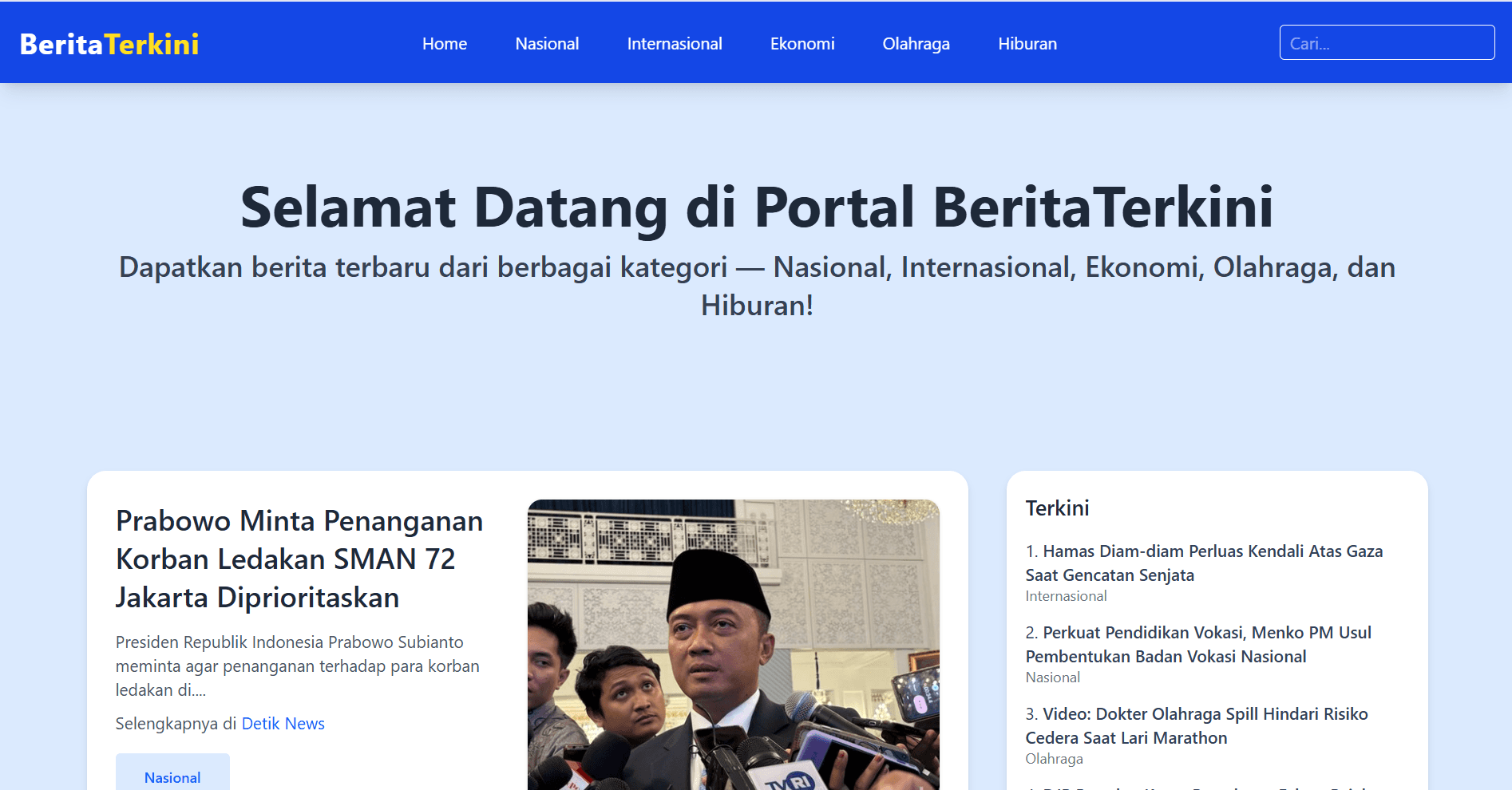This screenshot has height=790, width=1512.
Task: Click the Nasional label under Vokasi story
Action: pos(1052,677)
